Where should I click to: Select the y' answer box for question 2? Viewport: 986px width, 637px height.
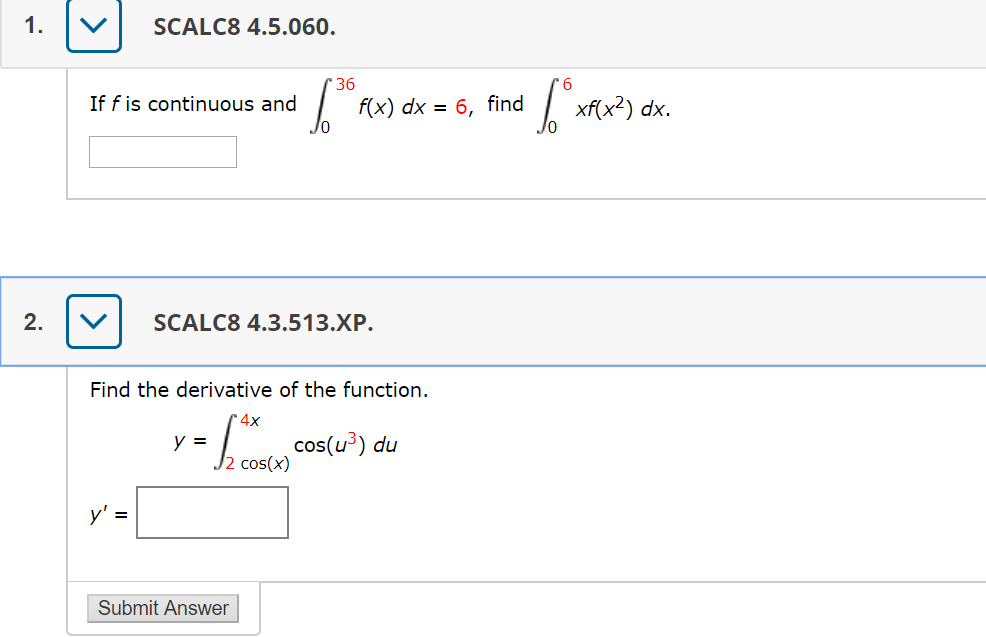(x=212, y=511)
